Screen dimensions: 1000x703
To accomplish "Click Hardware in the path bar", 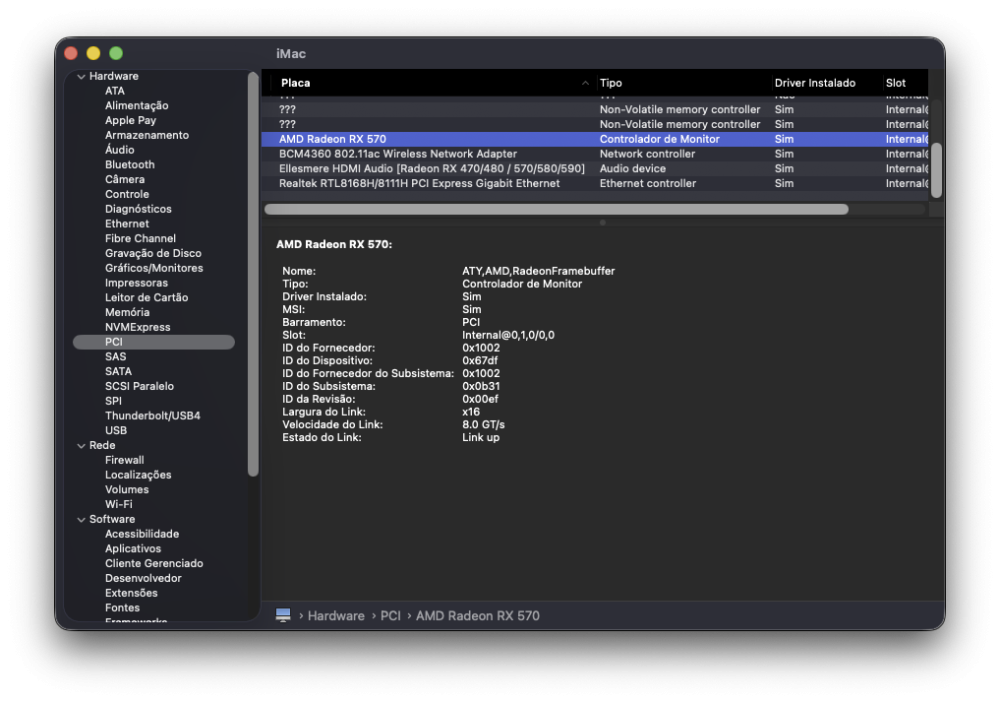I will [x=336, y=616].
